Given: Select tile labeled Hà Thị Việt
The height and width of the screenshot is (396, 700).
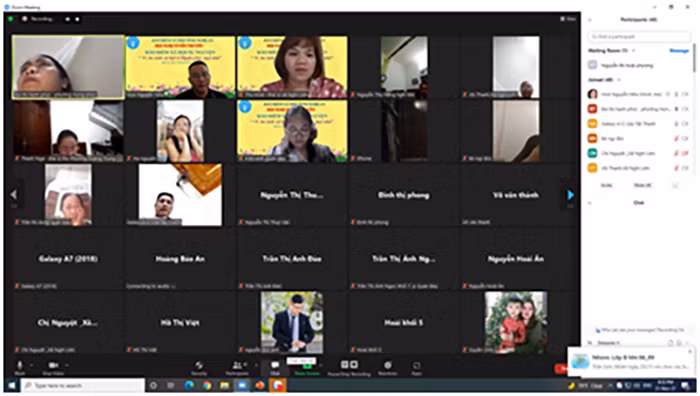Looking at the screenshot, I should point(180,322).
